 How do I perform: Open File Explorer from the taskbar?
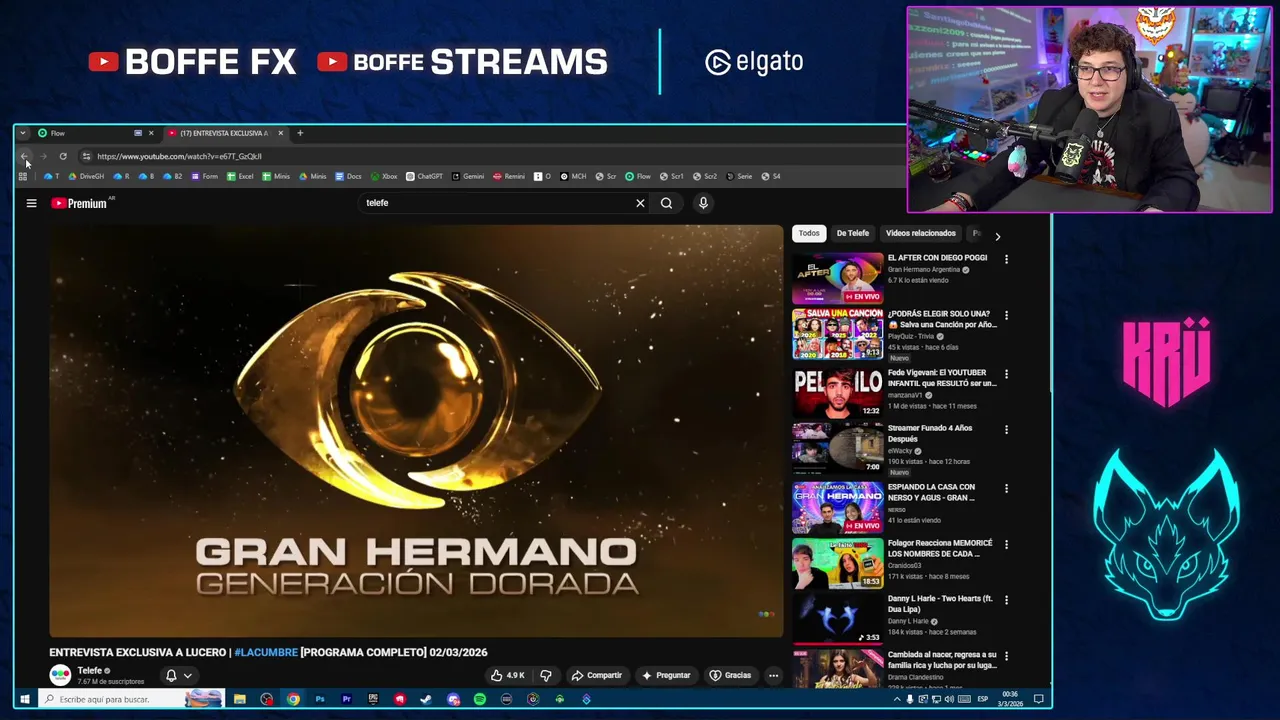[240, 699]
